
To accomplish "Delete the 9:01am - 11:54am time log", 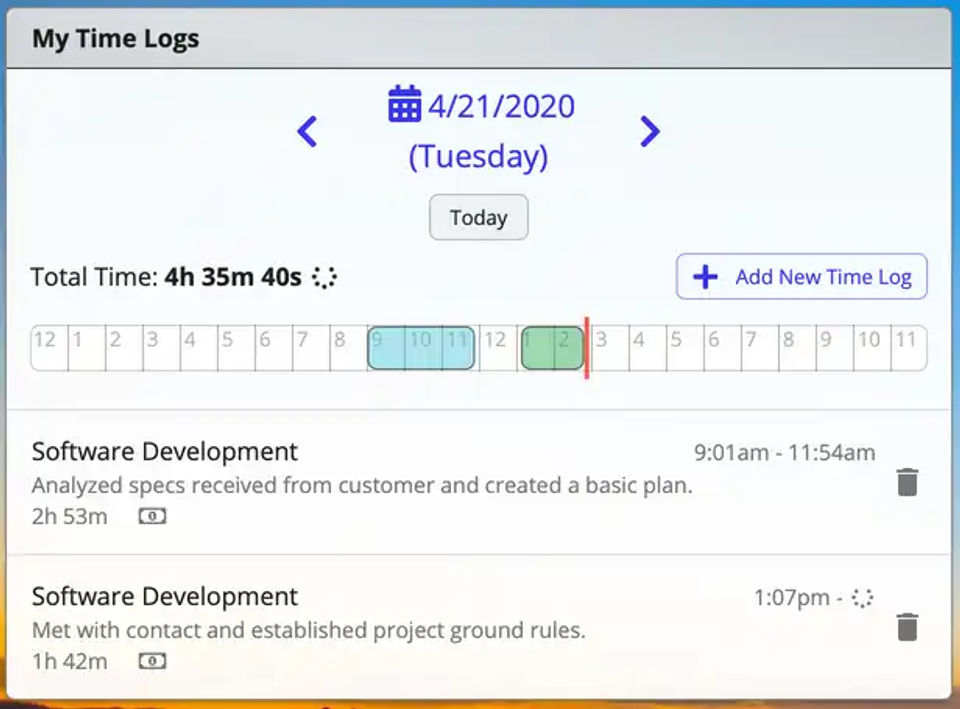I will (907, 482).
